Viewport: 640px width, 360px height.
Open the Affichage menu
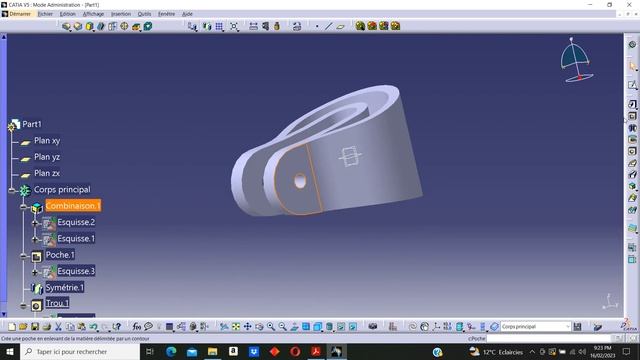click(x=93, y=14)
